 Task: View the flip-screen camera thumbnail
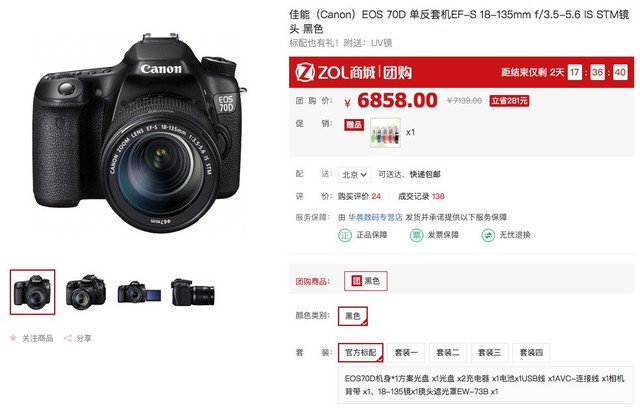pos(139,292)
